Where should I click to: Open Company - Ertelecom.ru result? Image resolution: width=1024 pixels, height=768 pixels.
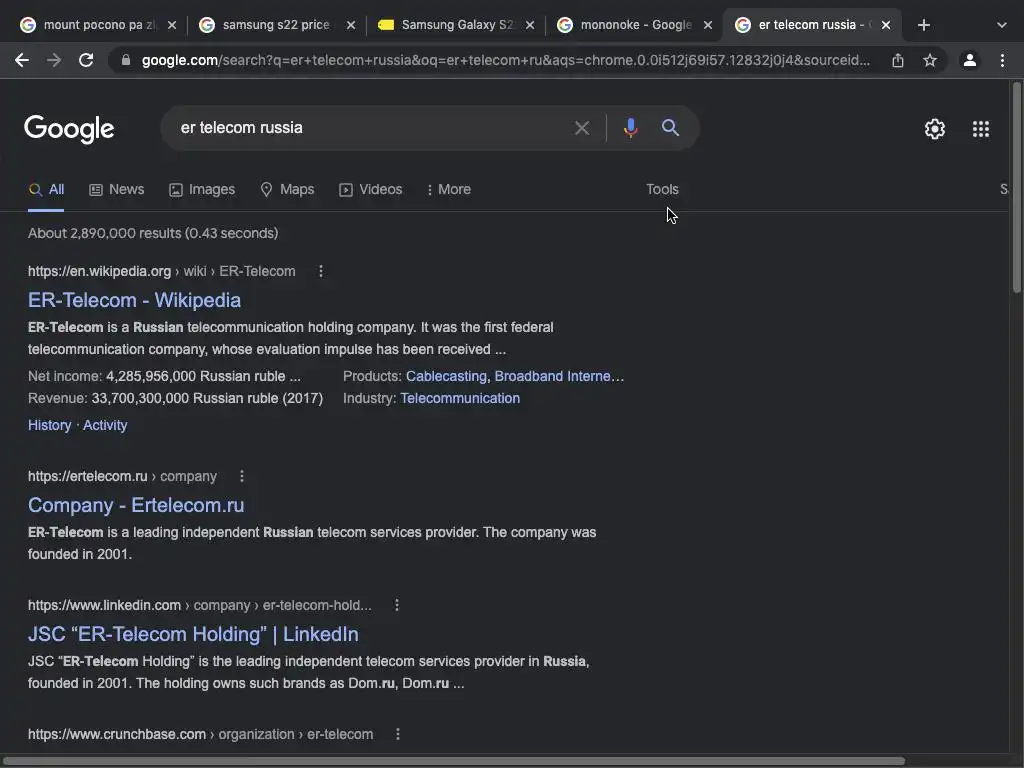(136, 505)
